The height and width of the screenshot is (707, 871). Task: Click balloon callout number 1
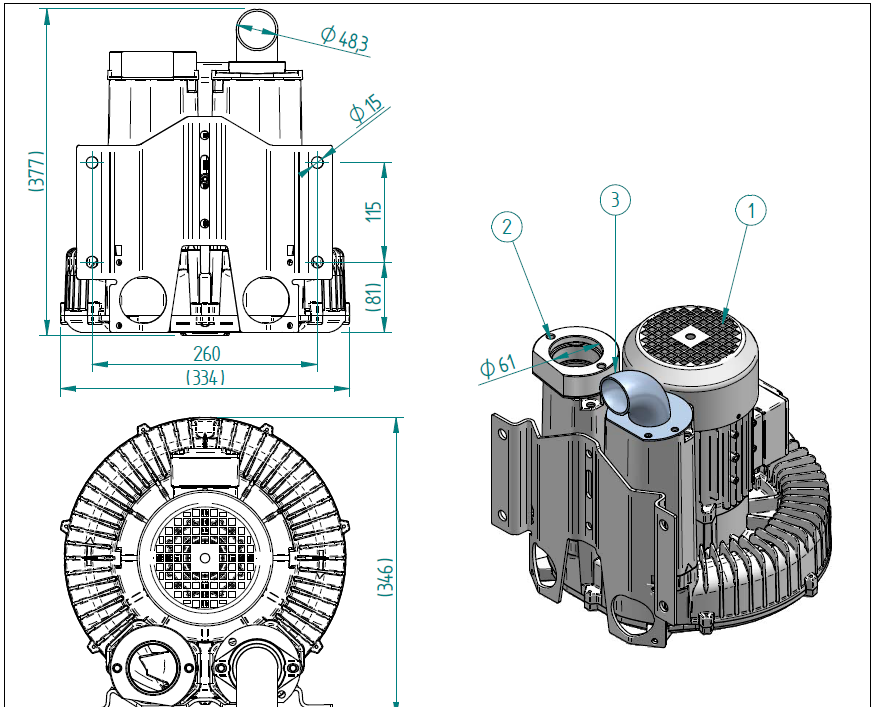tap(750, 210)
